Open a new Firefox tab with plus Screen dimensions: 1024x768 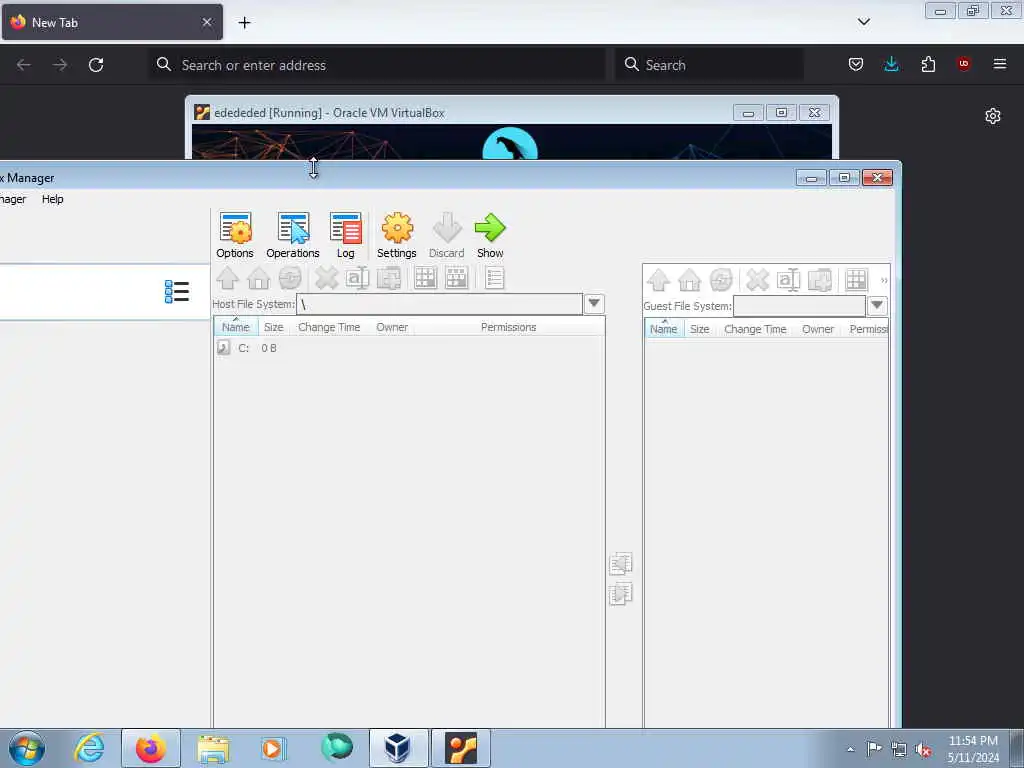coord(244,22)
